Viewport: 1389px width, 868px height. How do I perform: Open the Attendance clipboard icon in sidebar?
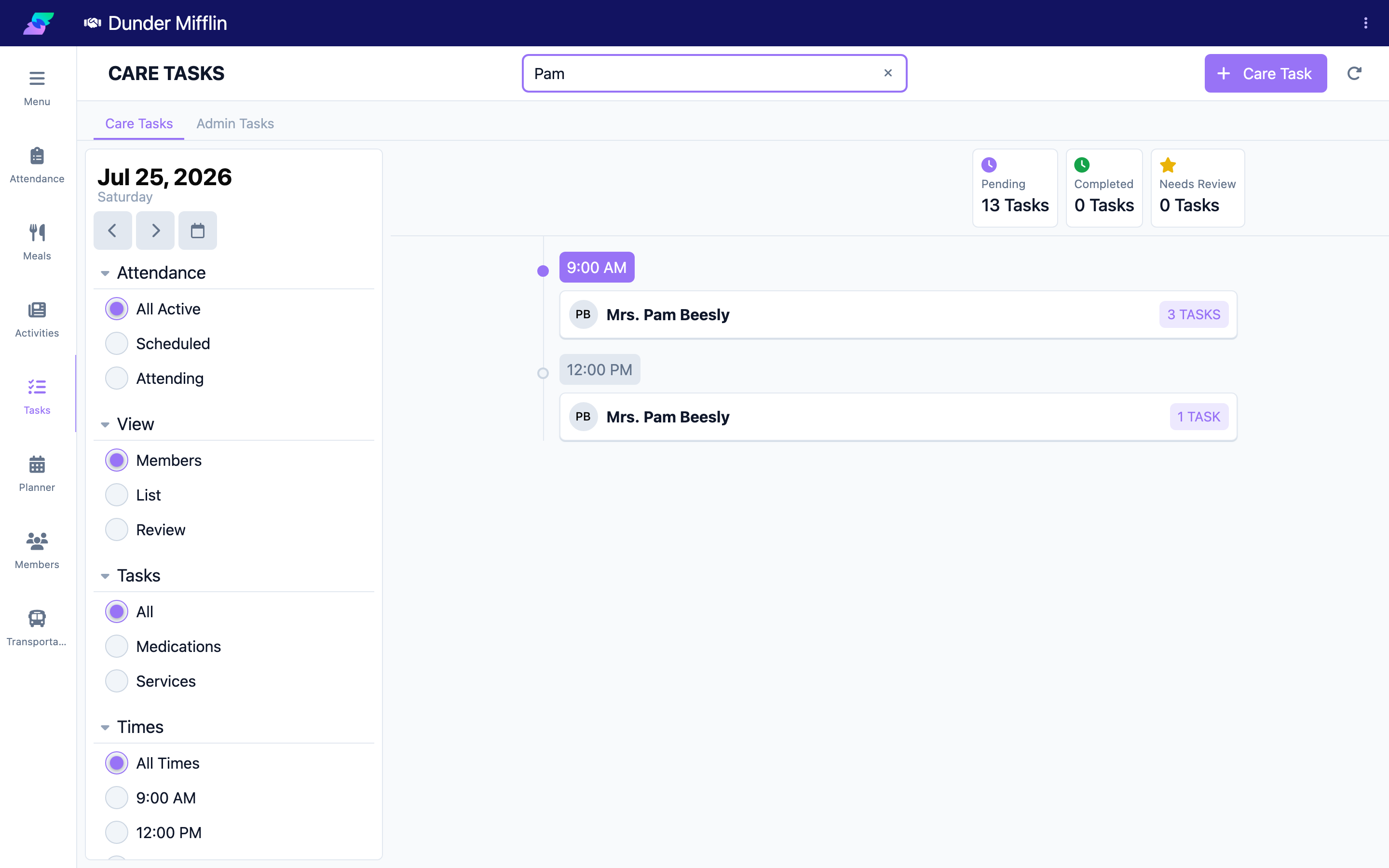[x=37, y=156]
